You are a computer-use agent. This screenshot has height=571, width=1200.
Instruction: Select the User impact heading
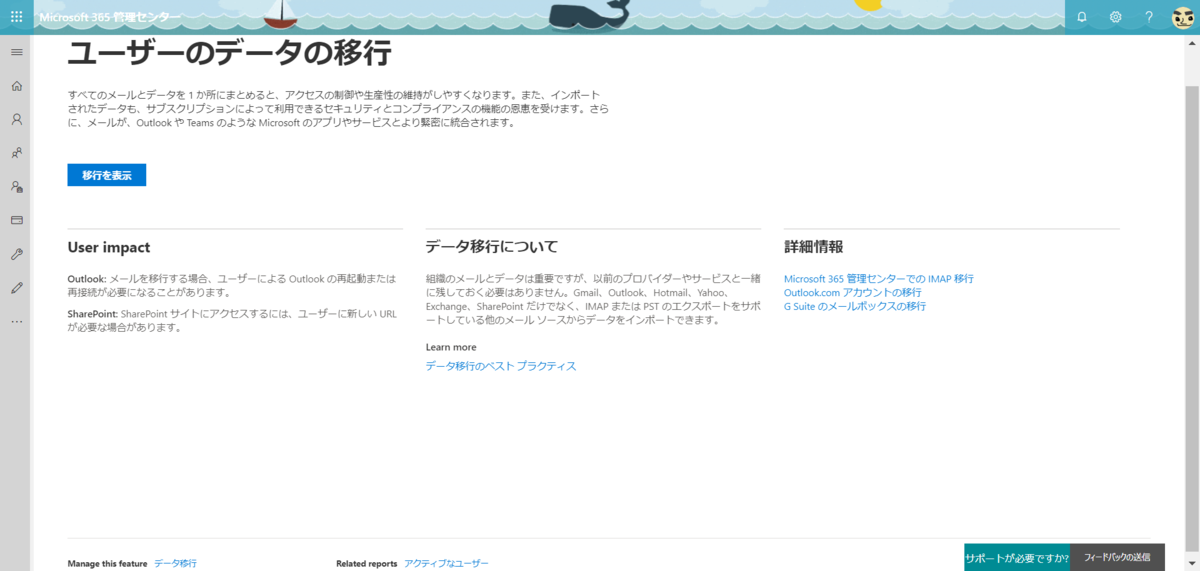pyautogui.click(x=109, y=247)
